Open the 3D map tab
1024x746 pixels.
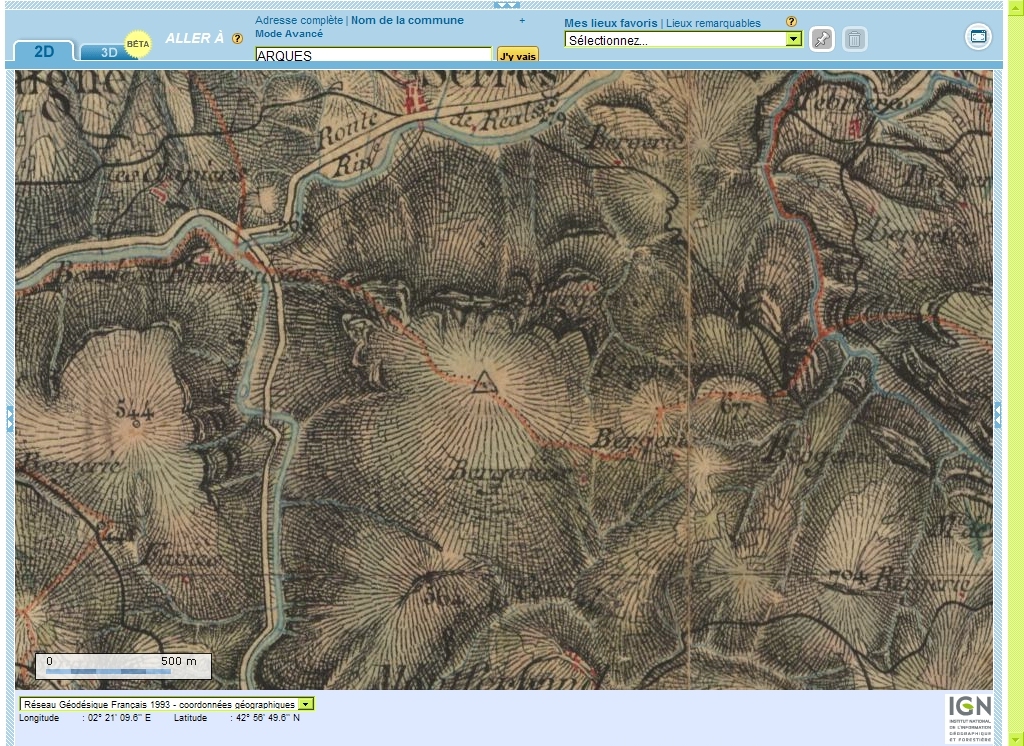click(108, 52)
